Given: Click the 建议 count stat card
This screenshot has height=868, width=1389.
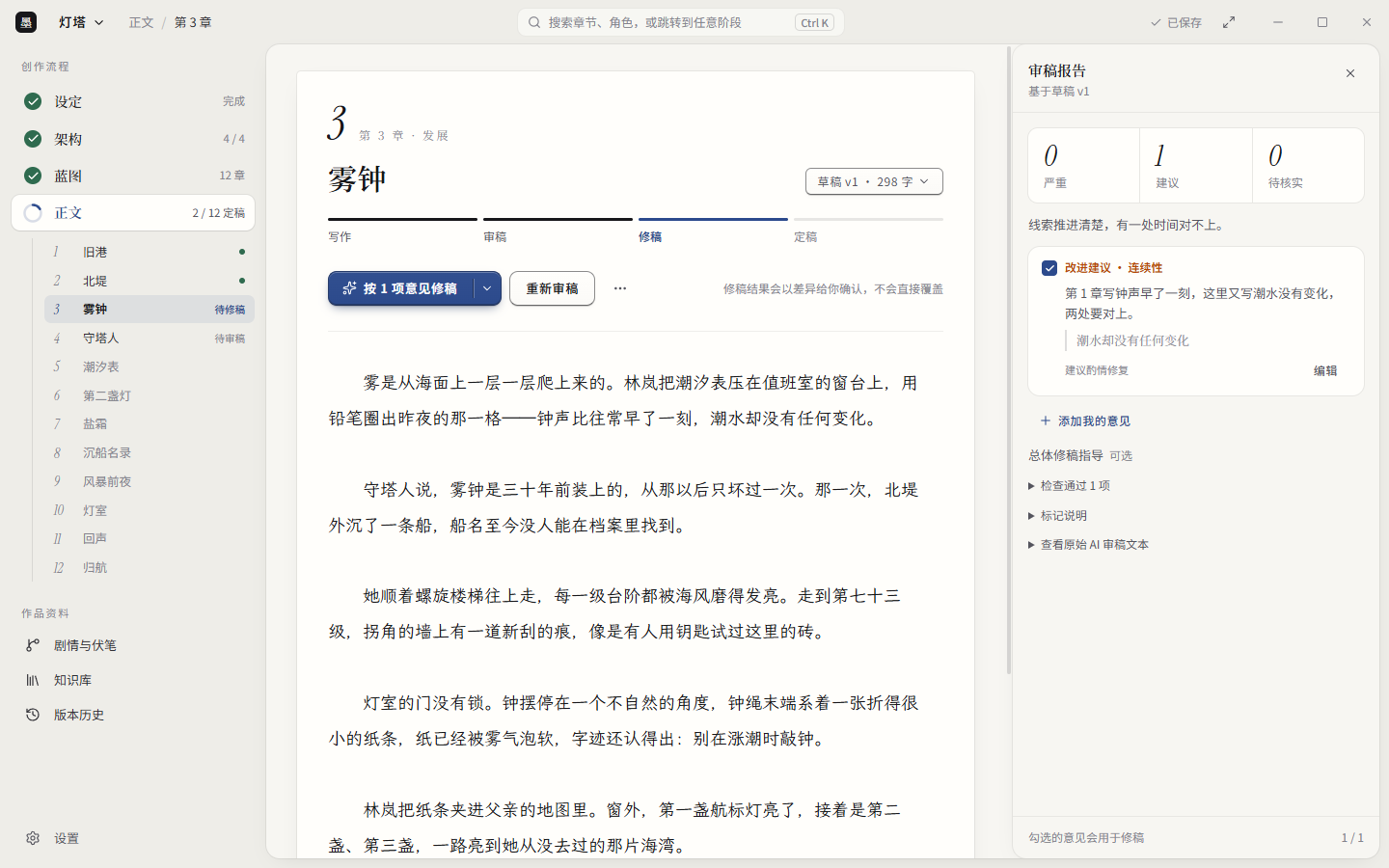Looking at the screenshot, I should (x=1196, y=166).
